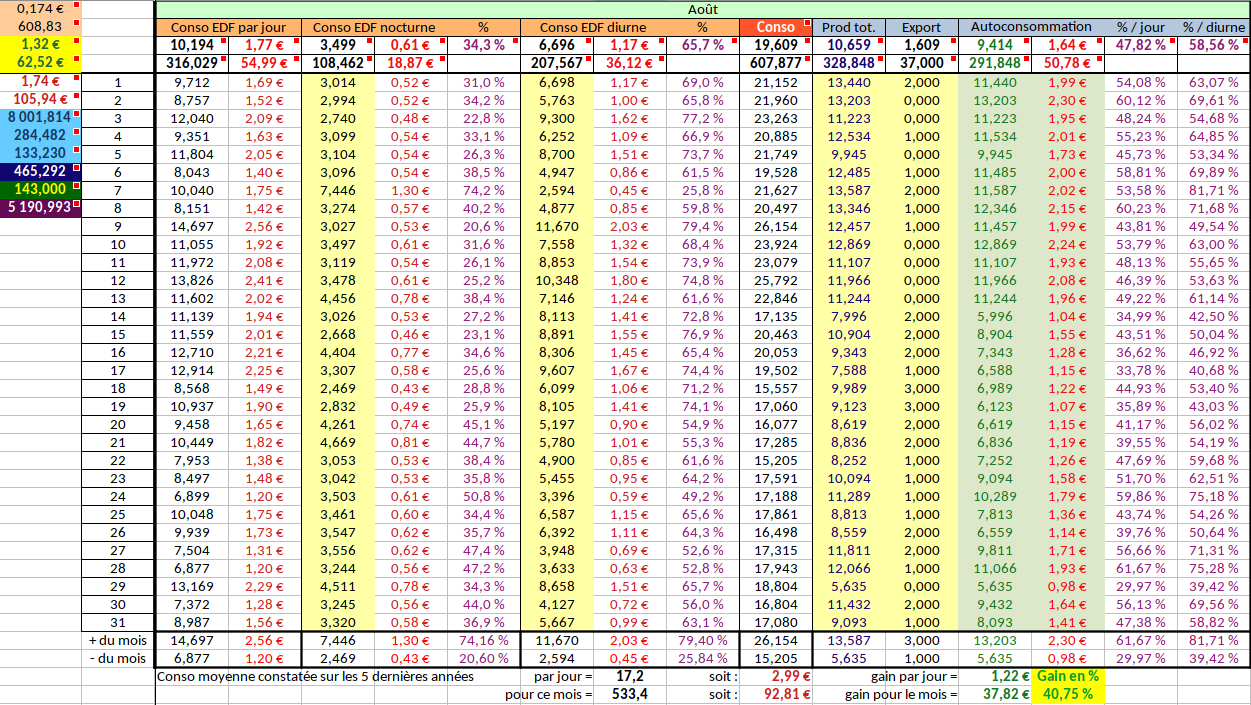This screenshot has height=705, width=1251.
Task: Click the yellow 'Gain en %' cell
Action: click(1067, 676)
